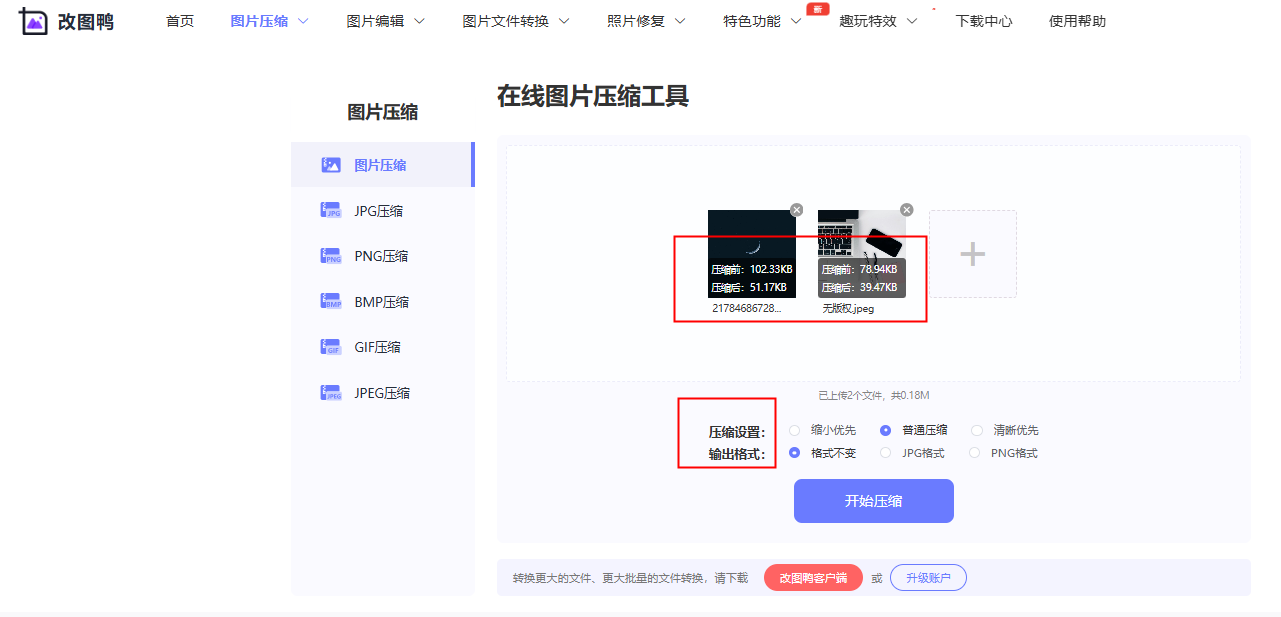Expand the 趣玩特效 menu arrow
This screenshot has height=617, width=1281.
(x=912, y=21)
